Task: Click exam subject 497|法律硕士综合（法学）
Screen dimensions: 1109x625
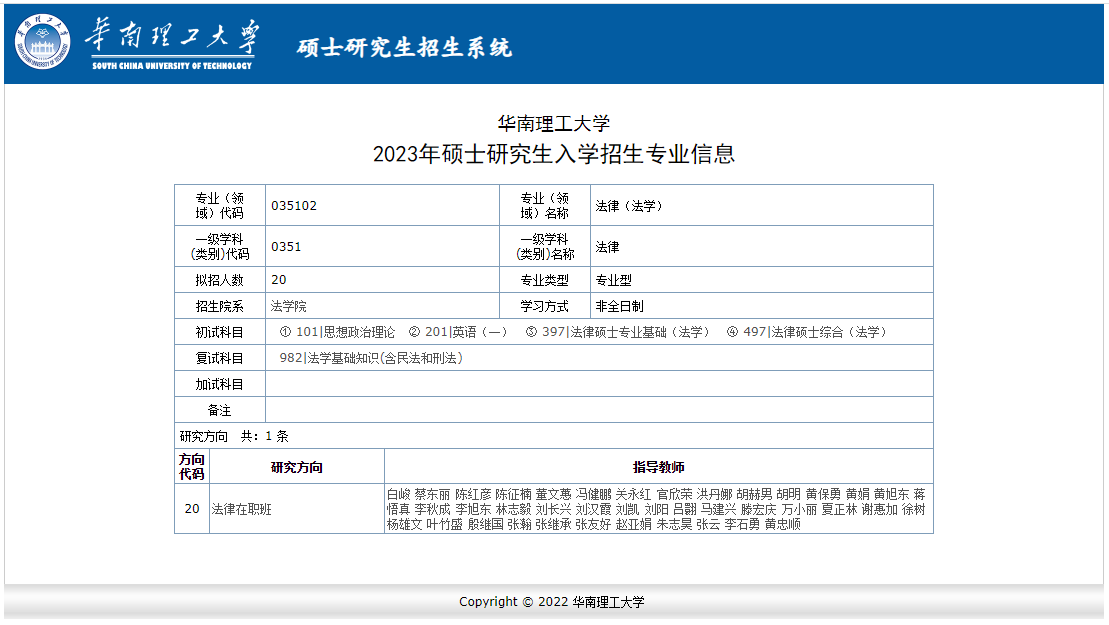Action: 807,332
